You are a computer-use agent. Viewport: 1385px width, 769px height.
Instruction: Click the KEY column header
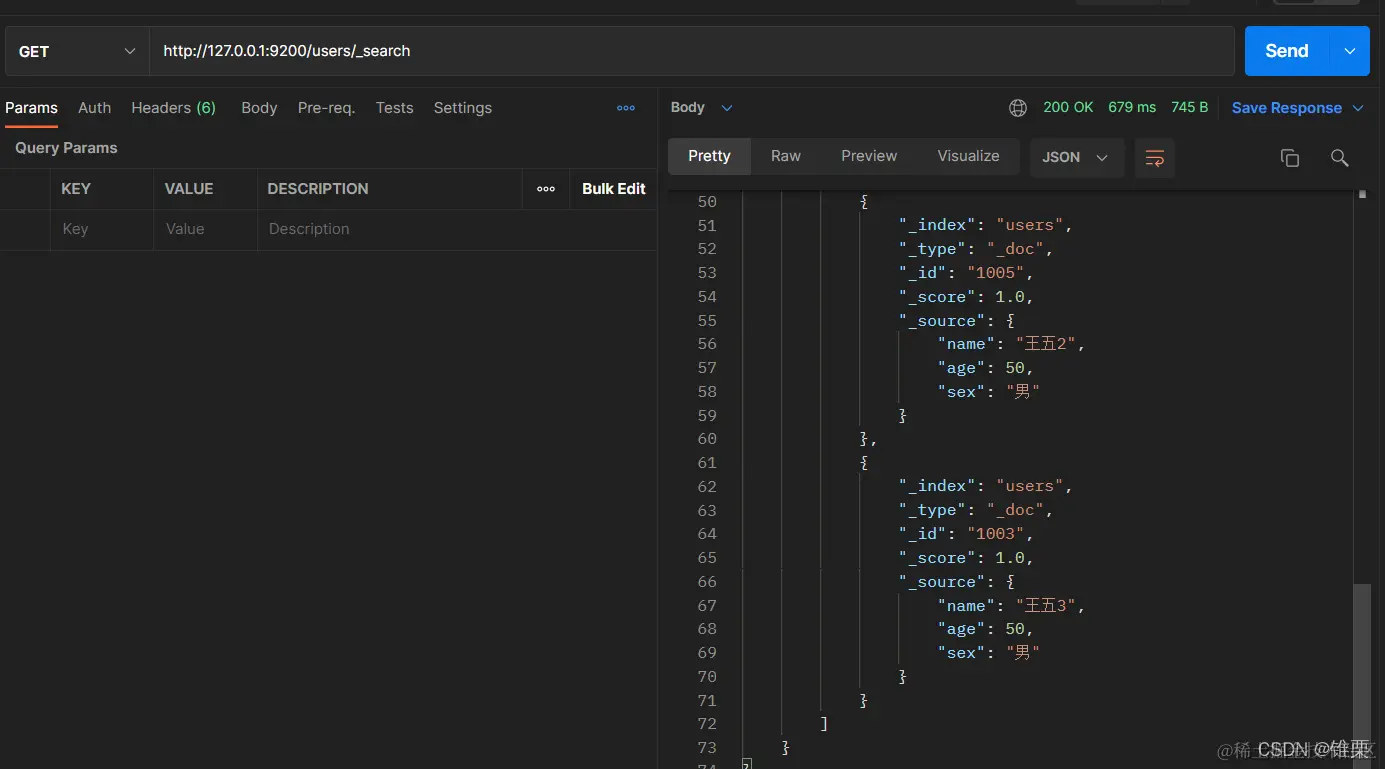click(x=76, y=189)
